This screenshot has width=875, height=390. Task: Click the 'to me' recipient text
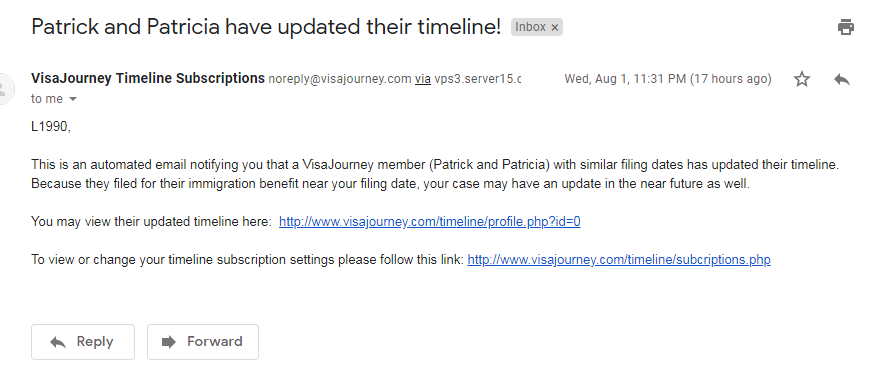pos(47,99)
